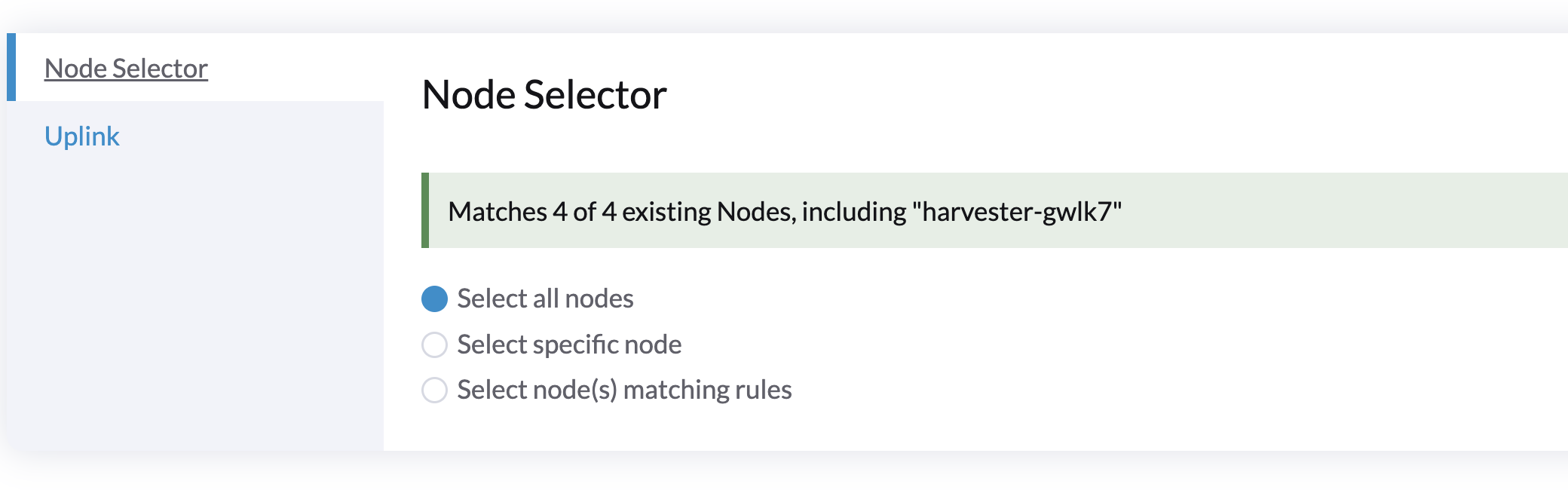Screen dimensions: 1568x490
Task: Click inside the sidebar panel area
Action: (188, 302)
